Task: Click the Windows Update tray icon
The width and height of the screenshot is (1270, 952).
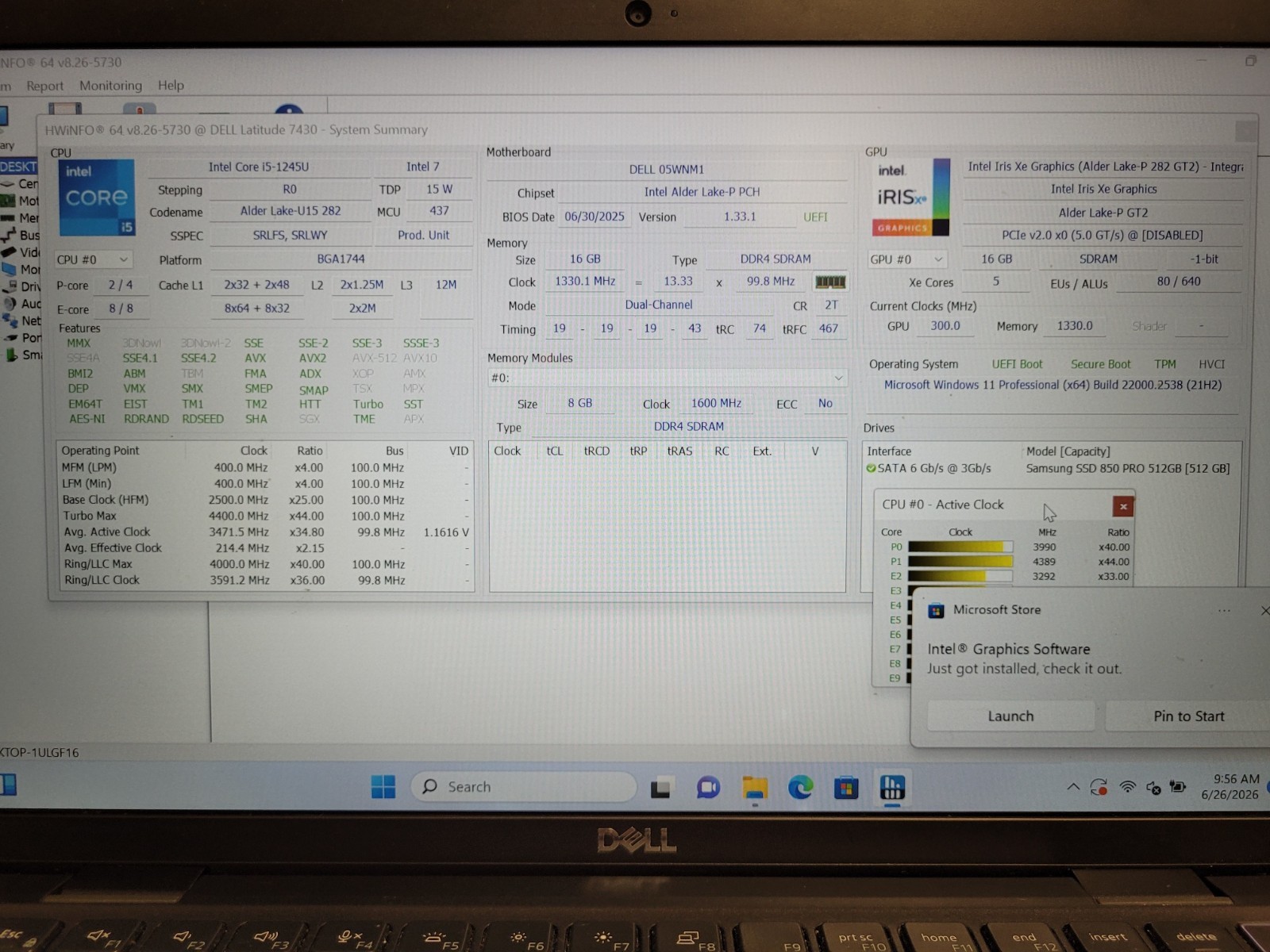Action: [x=1099, y=787]
